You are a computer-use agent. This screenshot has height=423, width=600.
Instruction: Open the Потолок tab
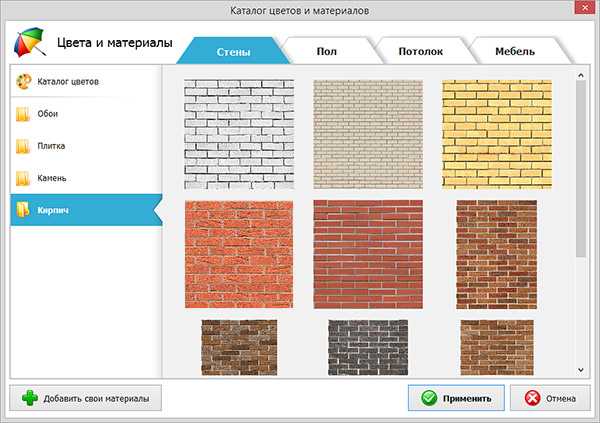[x=418, y=51]
